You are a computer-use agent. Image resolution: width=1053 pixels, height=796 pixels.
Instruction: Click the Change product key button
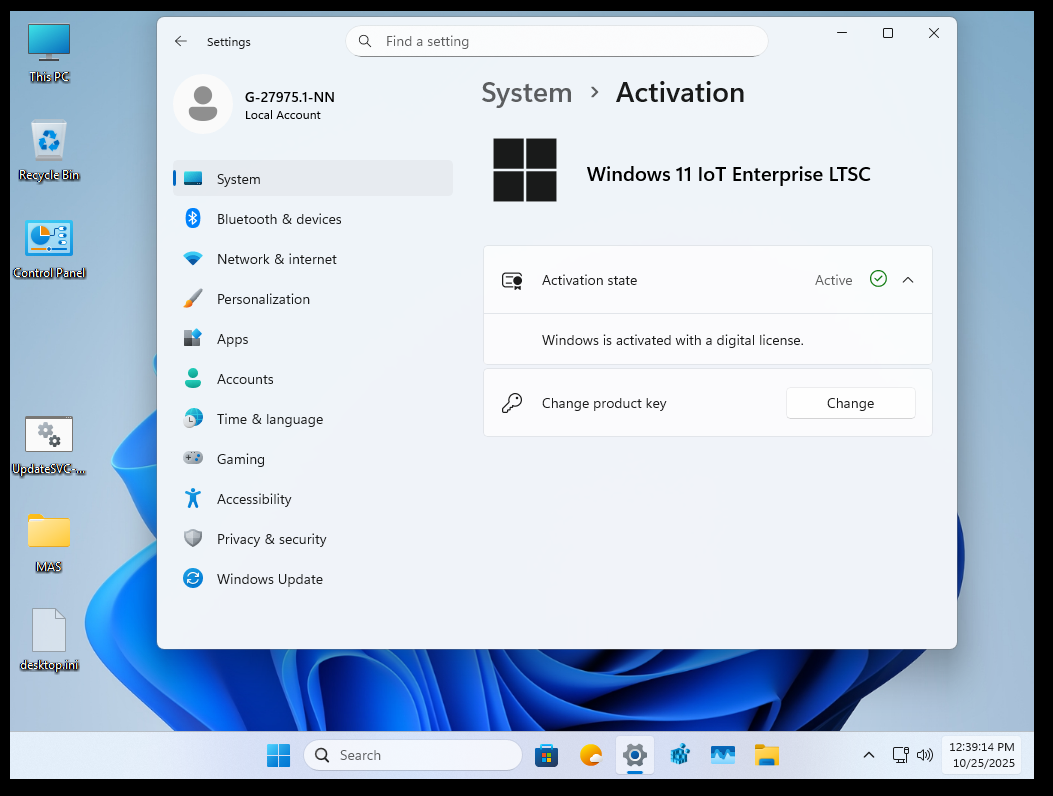pyautogui.click(x=850, y=403)
